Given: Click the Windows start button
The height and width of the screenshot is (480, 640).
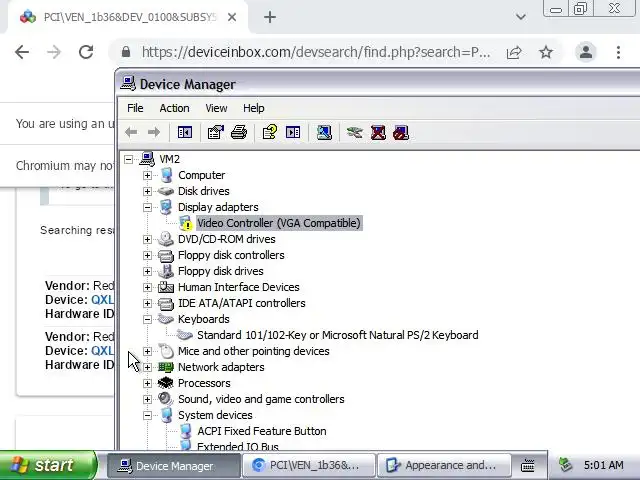Looking at the screenshot, I should 47,465.
